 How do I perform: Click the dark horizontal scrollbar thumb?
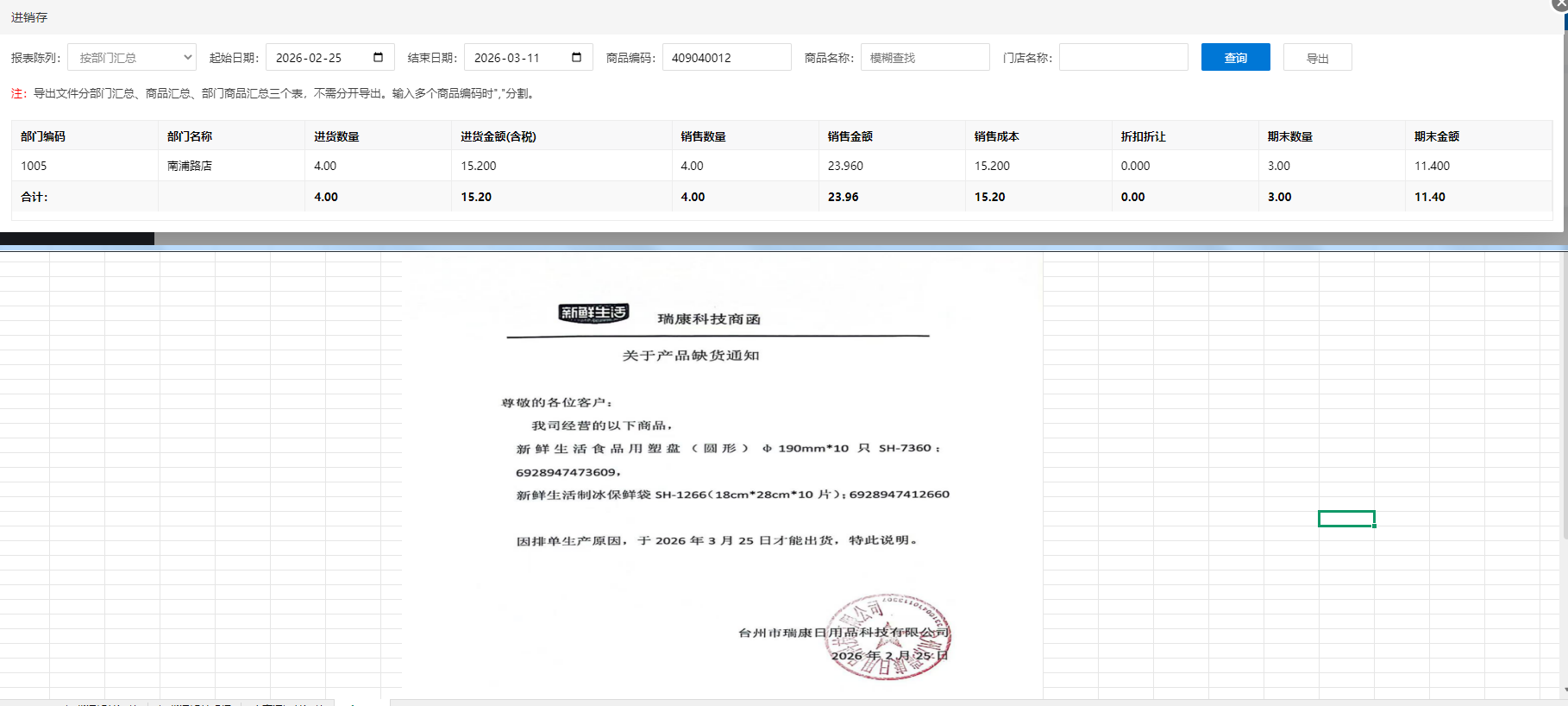coord(77,239)
